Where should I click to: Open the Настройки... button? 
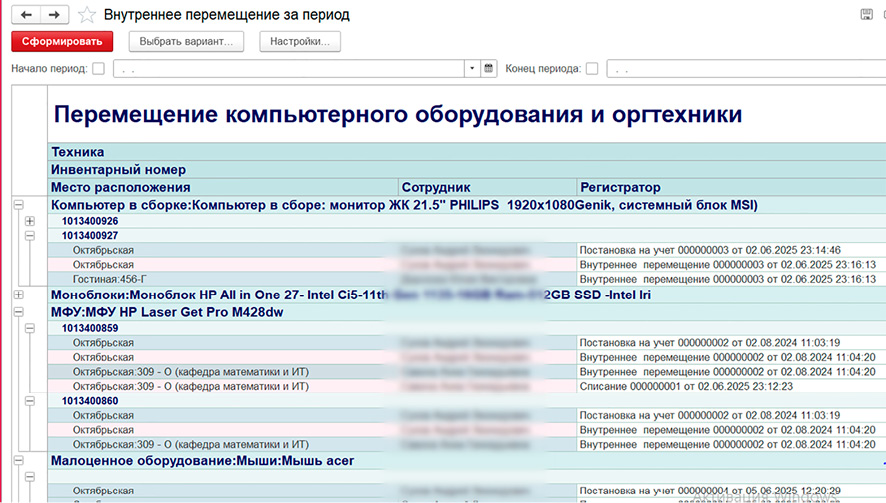[x=300, y=42]
